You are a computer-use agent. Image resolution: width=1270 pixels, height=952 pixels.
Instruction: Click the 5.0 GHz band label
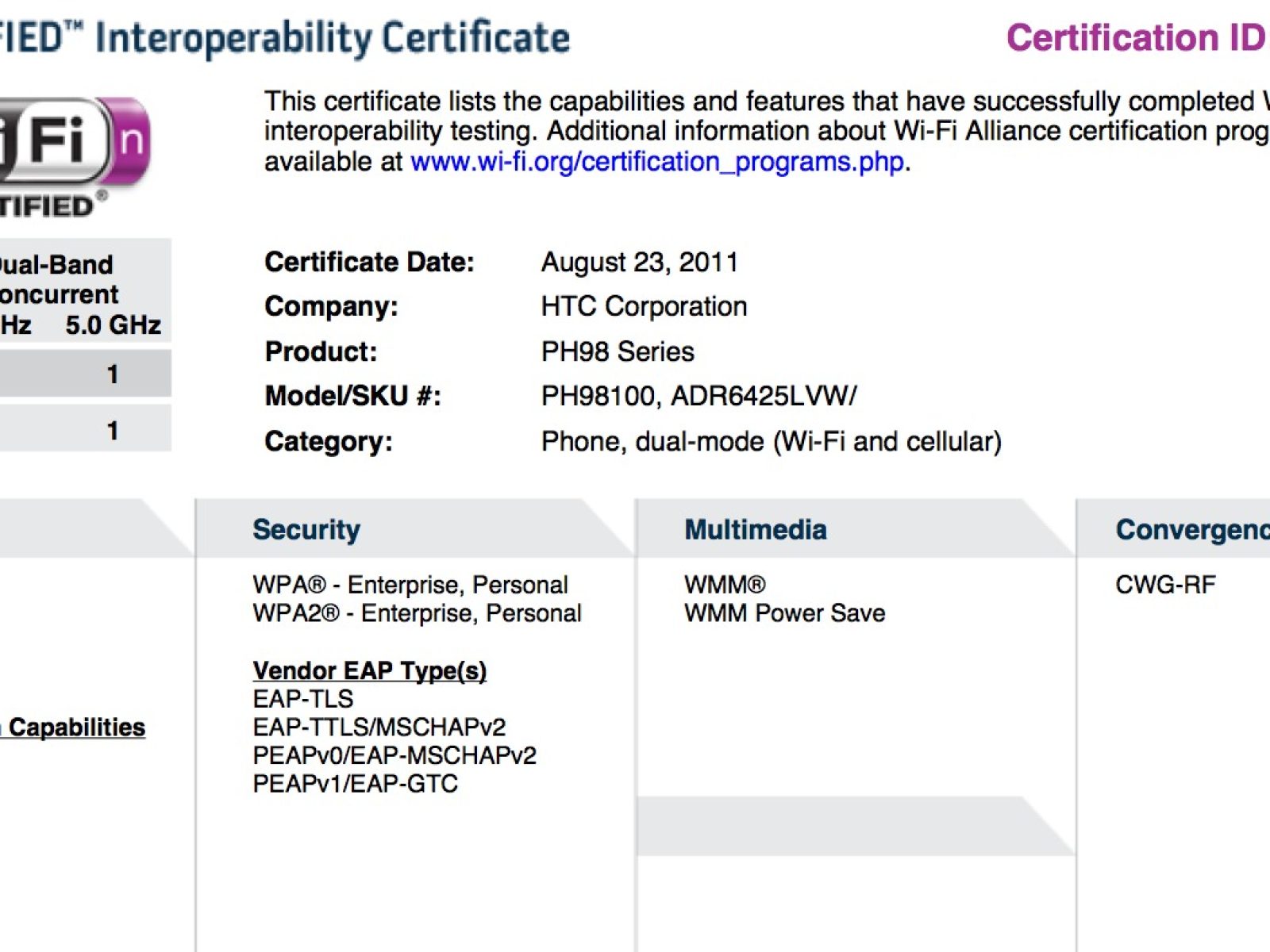point(113,324)
